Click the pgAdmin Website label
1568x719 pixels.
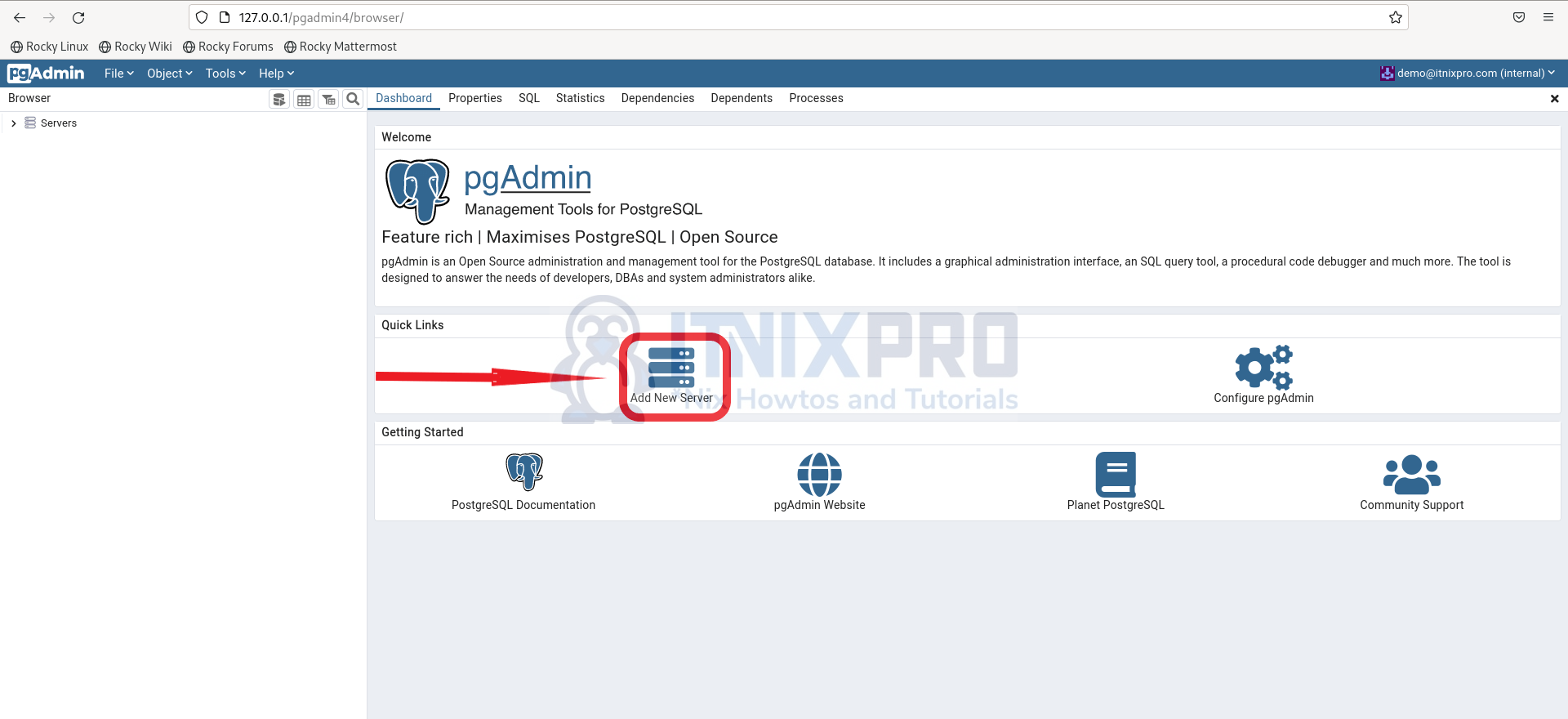[x=819, y=505]
